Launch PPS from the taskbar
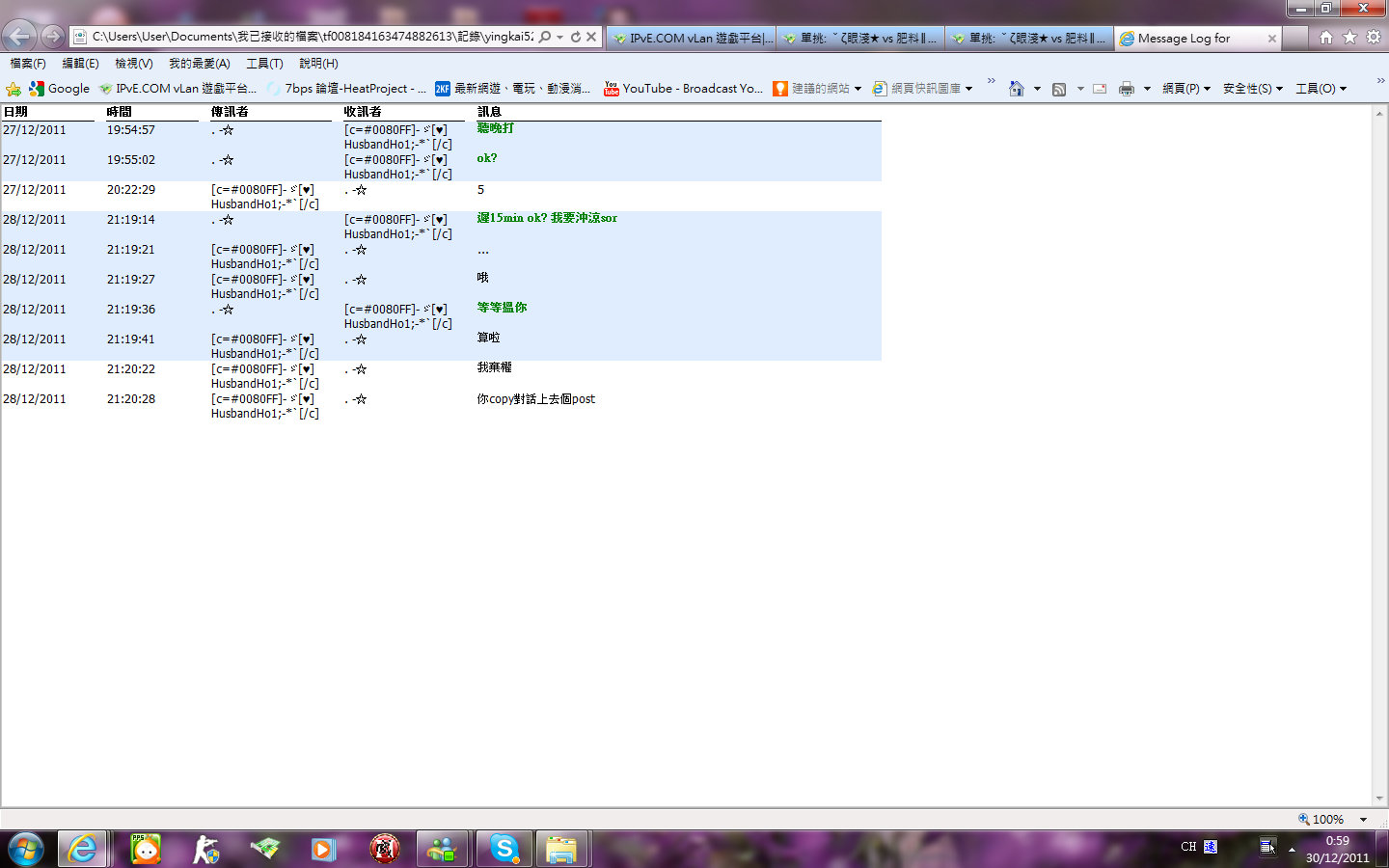 click(146, 850)
